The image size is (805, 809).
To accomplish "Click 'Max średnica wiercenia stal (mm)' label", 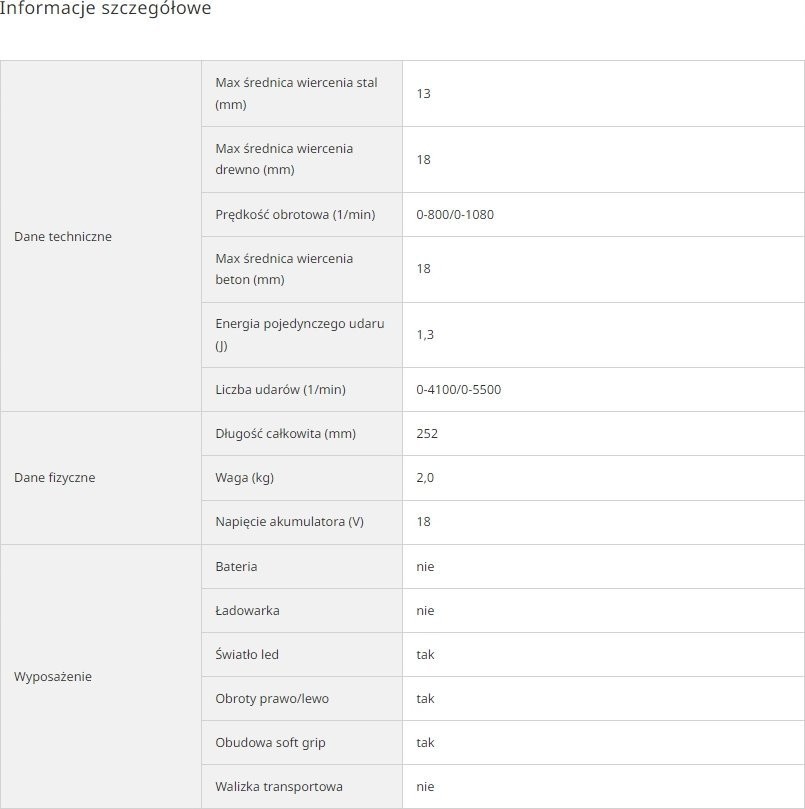I will (296, 93).
